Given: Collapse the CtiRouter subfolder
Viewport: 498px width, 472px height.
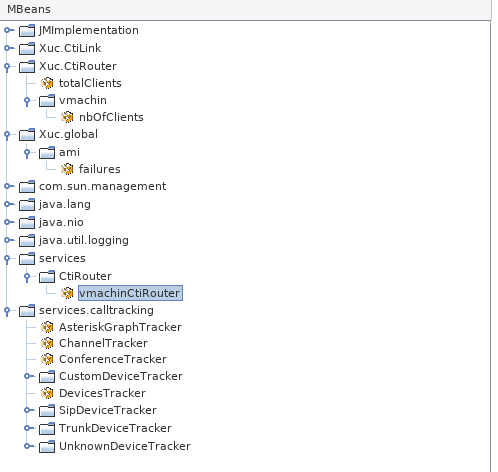Looking at the screenshot, I should click(x=27, y=277).
